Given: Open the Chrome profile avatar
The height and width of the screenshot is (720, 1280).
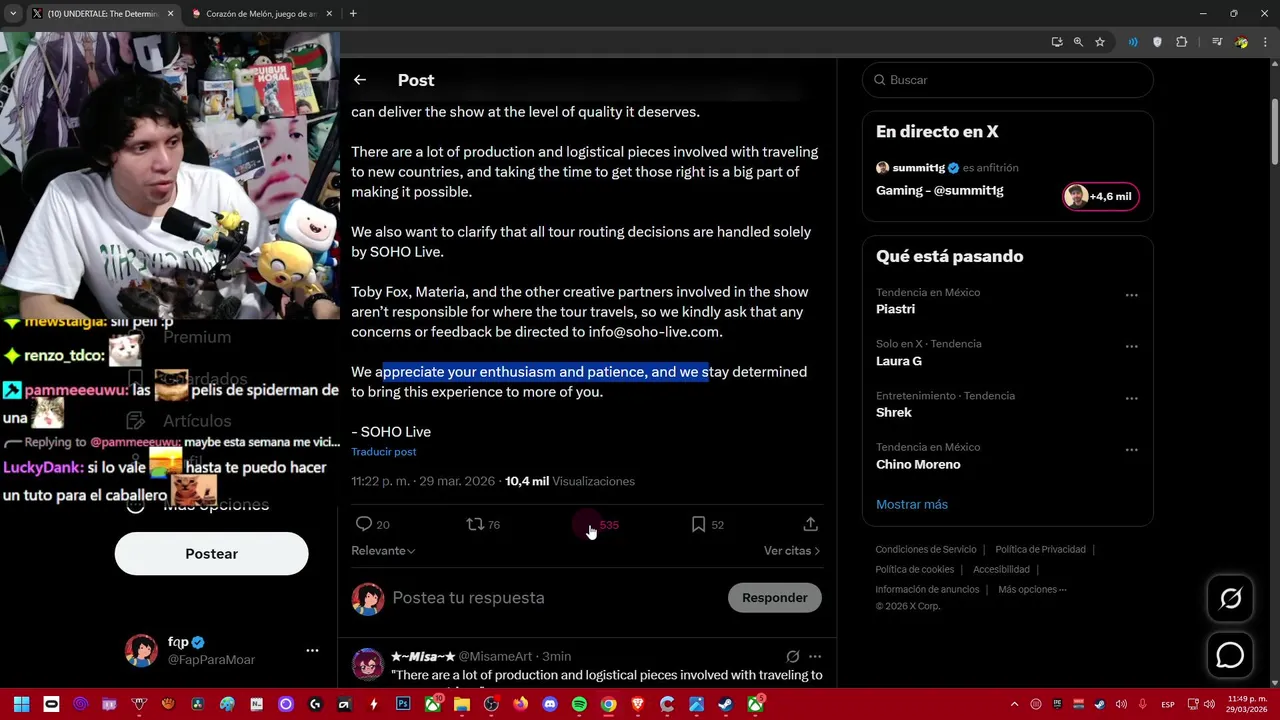Looking at the screenshot, I should click(x=1241, y=42).
